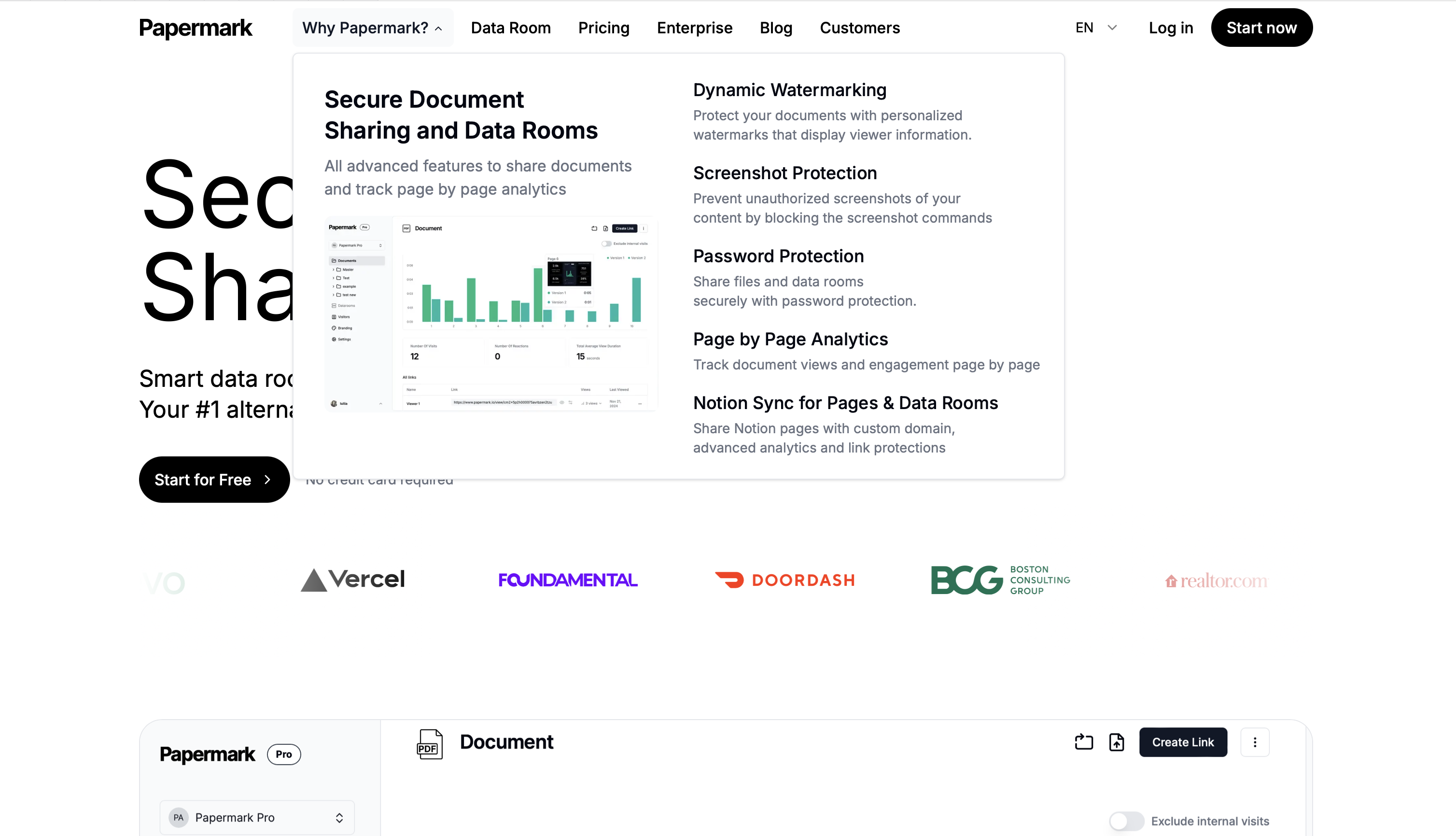
Task: Click the Boston Consulting Group logo
Action: [1000, 580]
